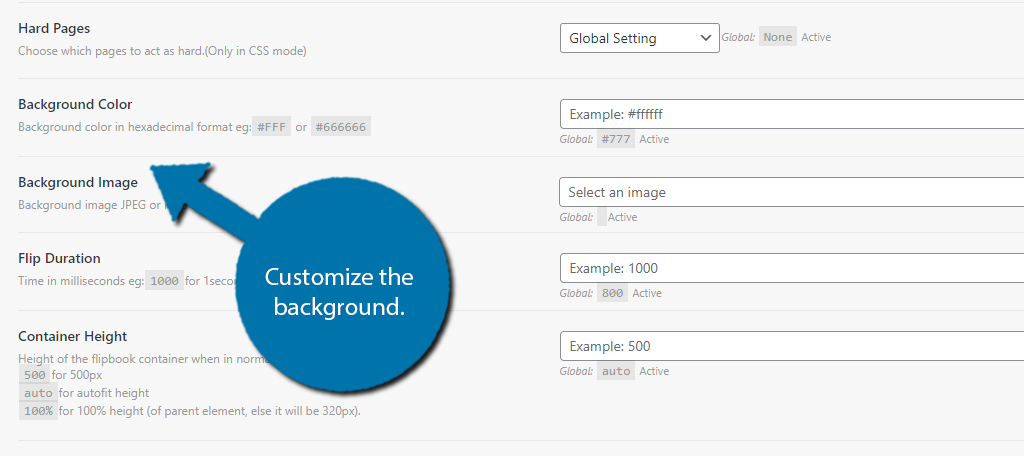The width and height of the screenshot is (1024, 456).
Task: Click the 1000 milliseconds example code
Action: click(164, 282)
